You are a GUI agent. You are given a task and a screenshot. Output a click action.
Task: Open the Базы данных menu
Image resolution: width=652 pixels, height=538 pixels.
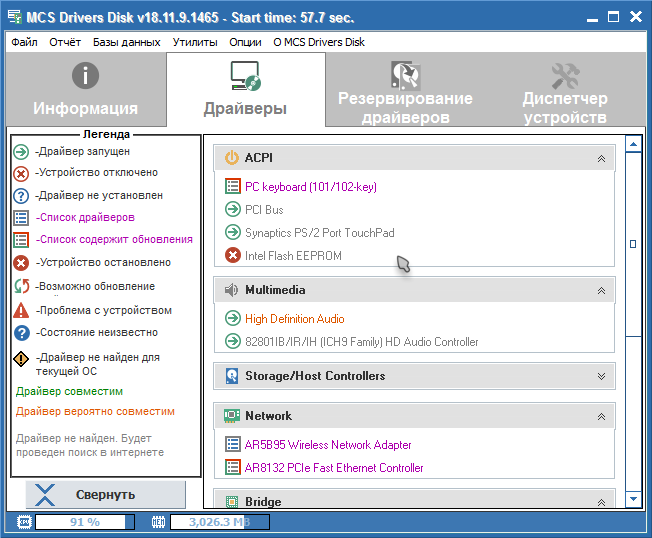pyautogui.click(x=126, y=42)
